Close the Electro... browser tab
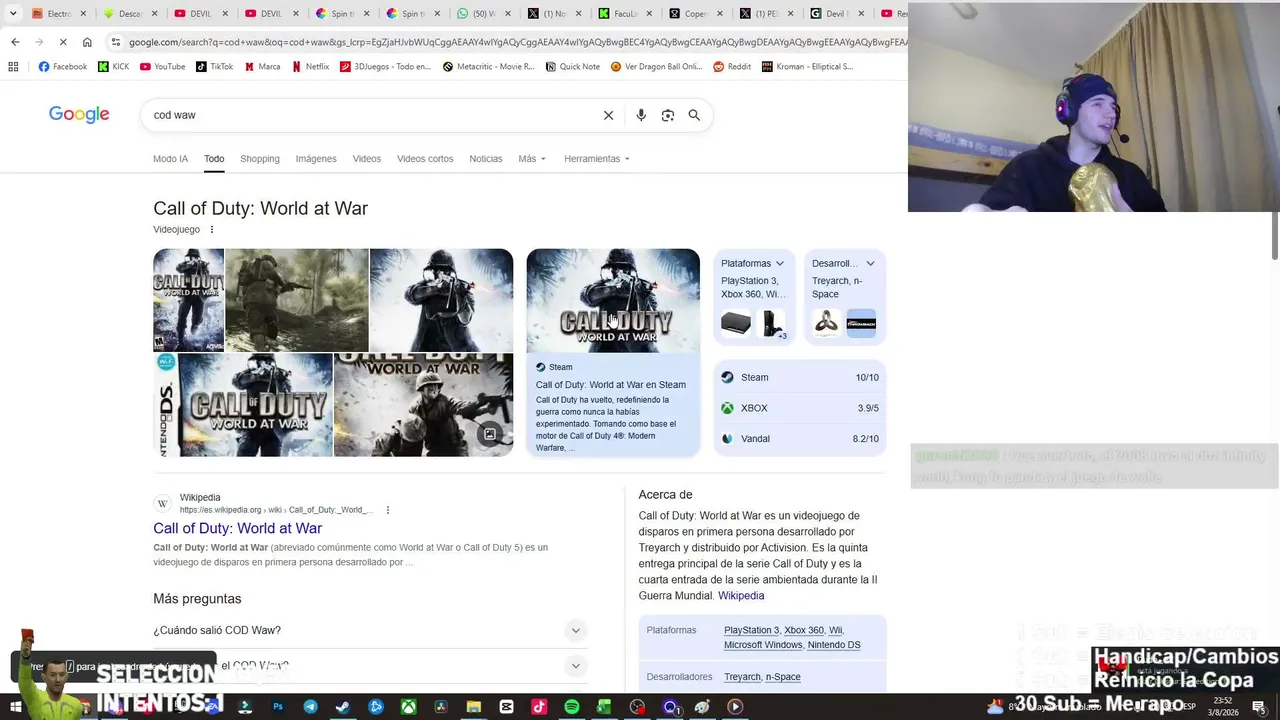This screenshot has width=1280, height=720. 84,14
